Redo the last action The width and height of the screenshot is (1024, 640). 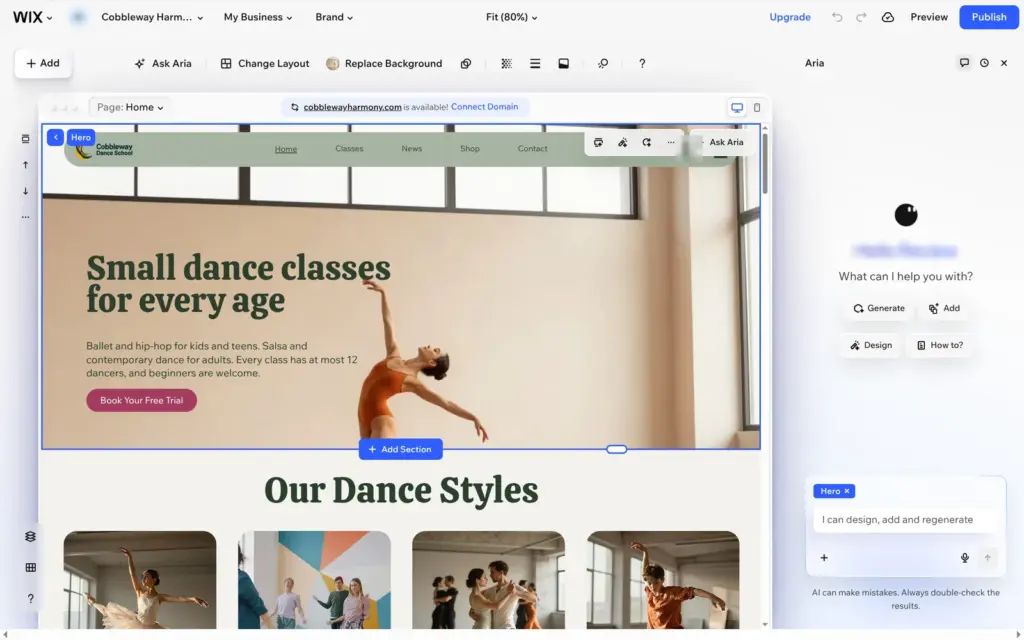[861, 17]
